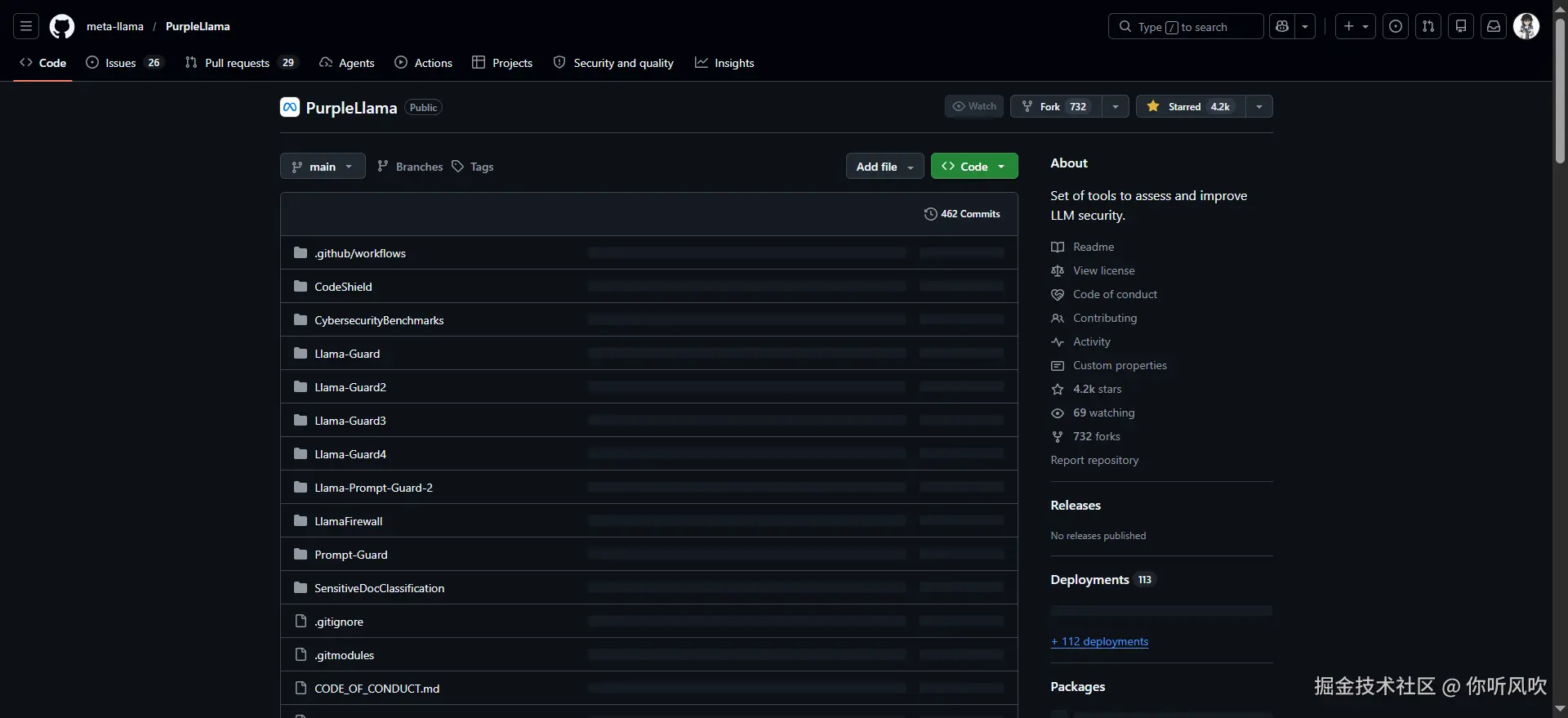Open the Llama-Guard folder name
1568x718 pixels.
click(347, 354)
